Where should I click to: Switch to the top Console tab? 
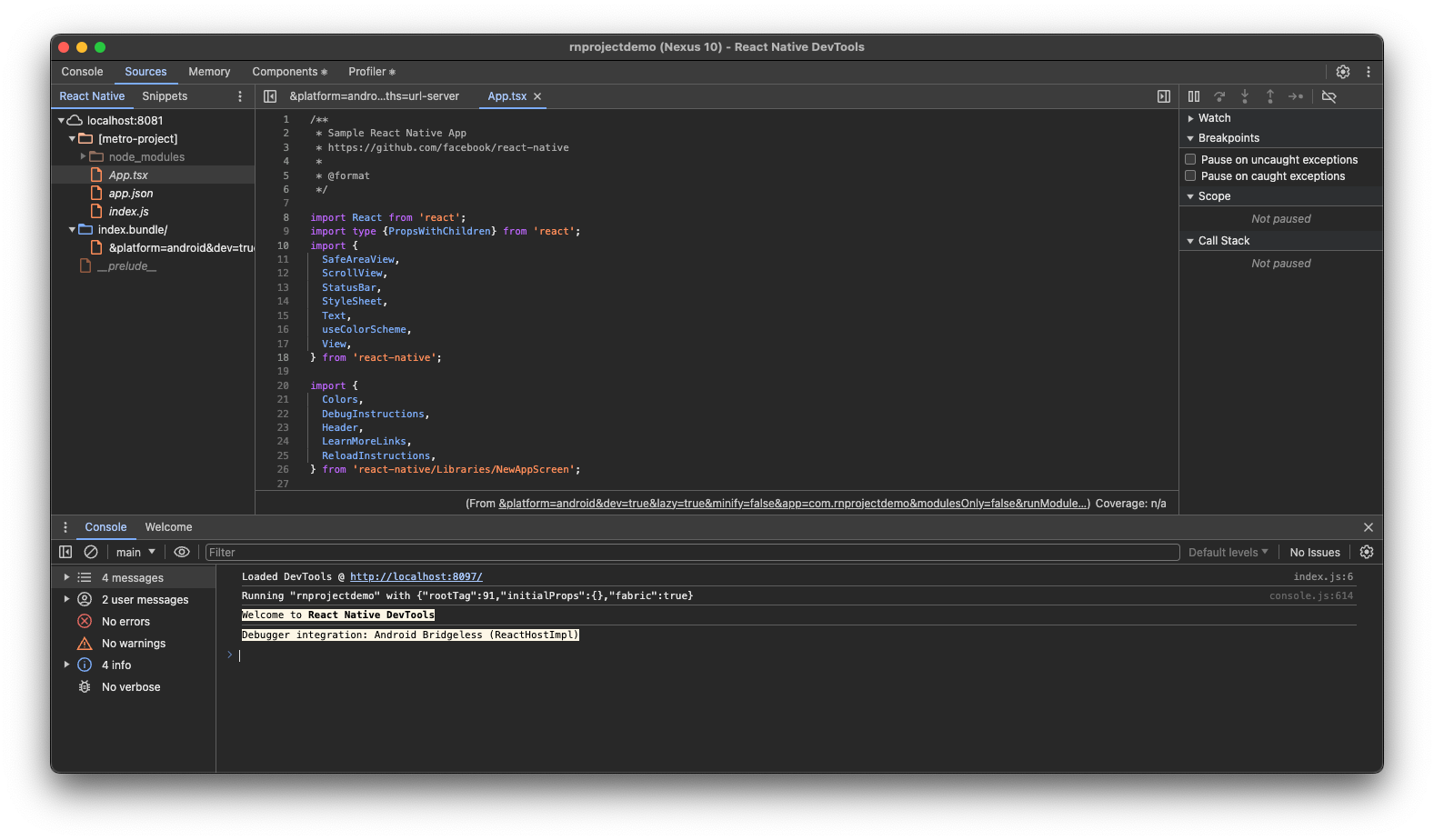[x=82, y=72]
